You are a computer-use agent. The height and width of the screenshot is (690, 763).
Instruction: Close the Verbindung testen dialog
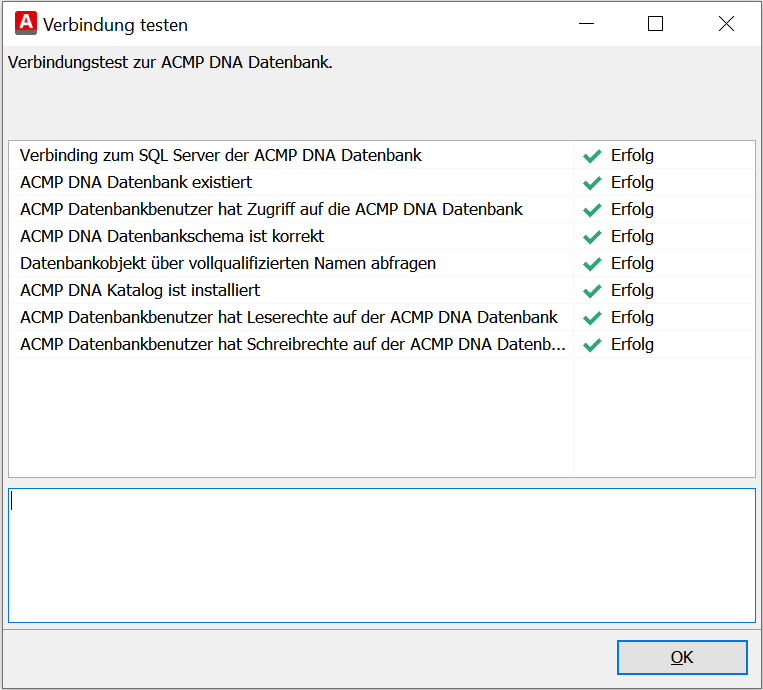(726, 23)
